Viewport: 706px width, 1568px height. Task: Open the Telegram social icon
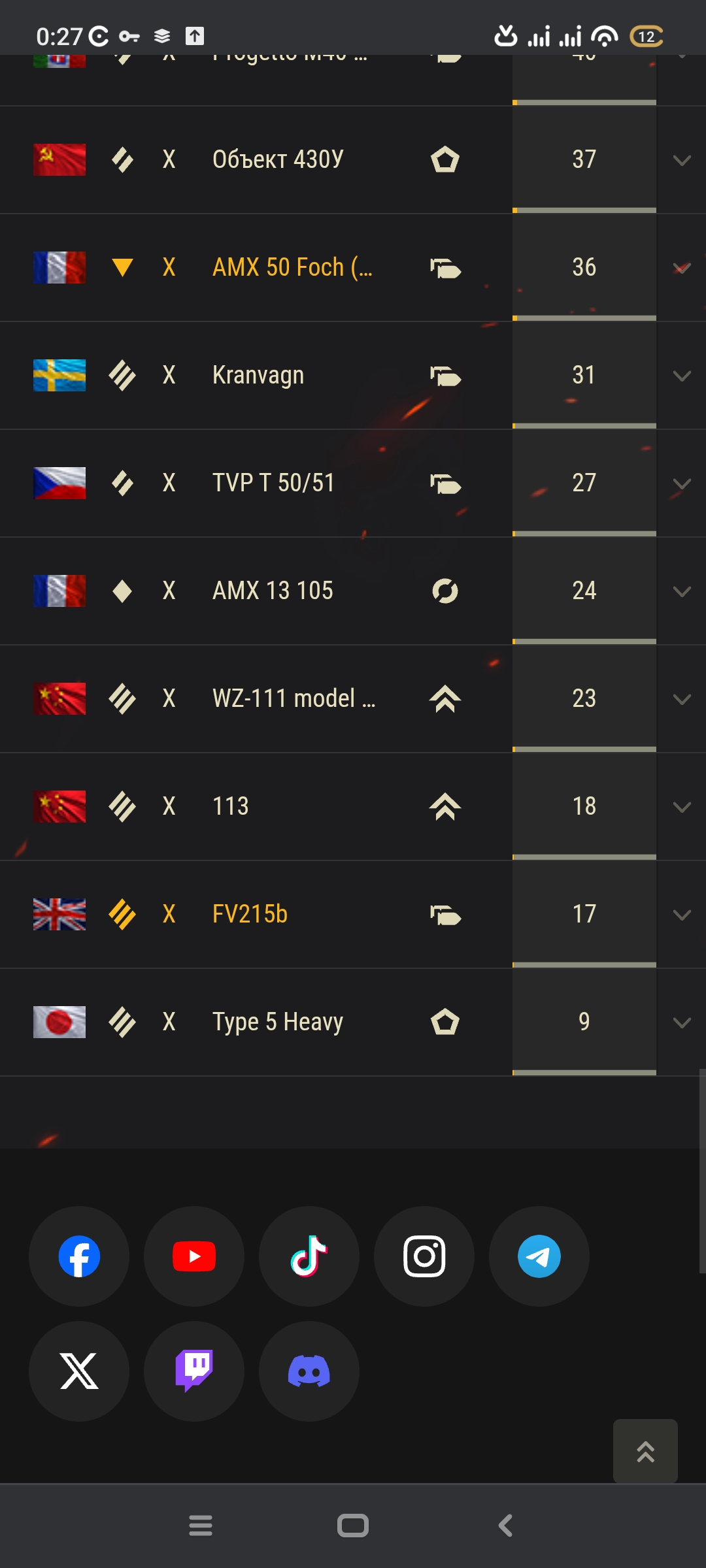pos(539,1256)
